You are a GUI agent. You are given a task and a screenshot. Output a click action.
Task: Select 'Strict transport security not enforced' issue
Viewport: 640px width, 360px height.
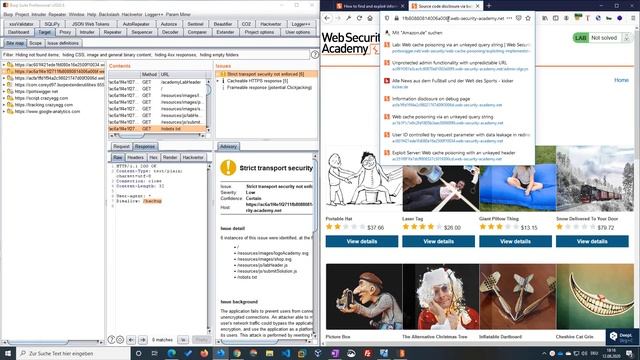click(266, 74)
